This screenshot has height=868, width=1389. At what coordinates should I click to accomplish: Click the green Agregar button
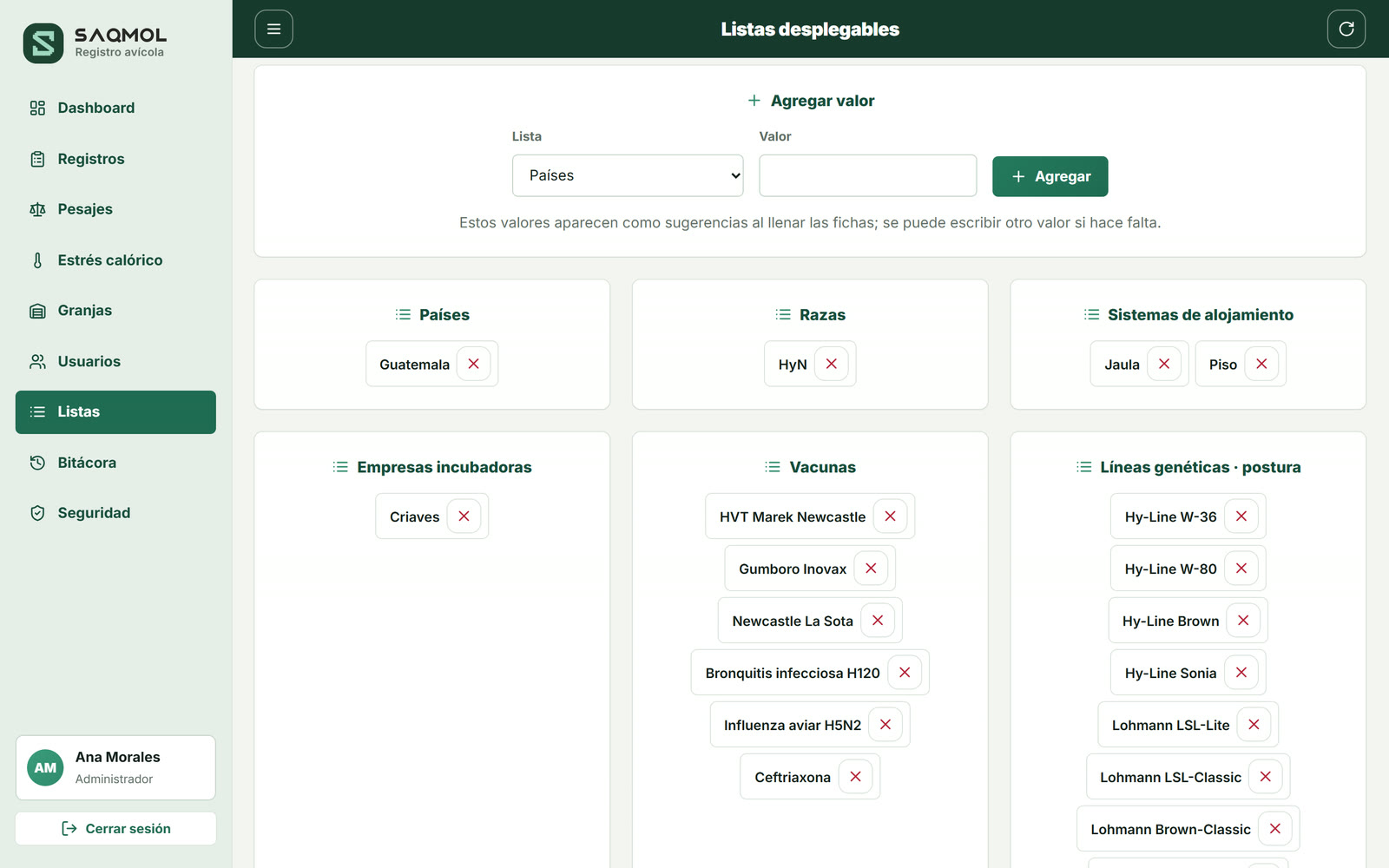point(1050,176)
